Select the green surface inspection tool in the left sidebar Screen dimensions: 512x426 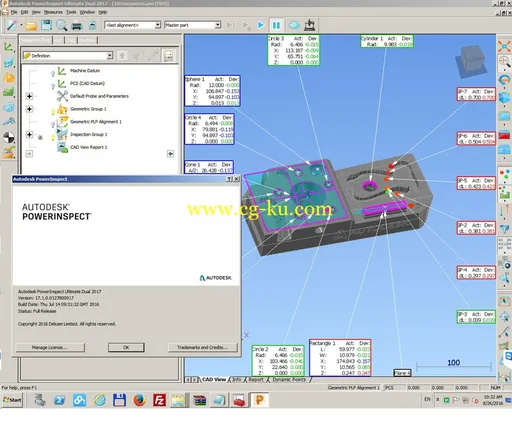(x=9, y=92)
